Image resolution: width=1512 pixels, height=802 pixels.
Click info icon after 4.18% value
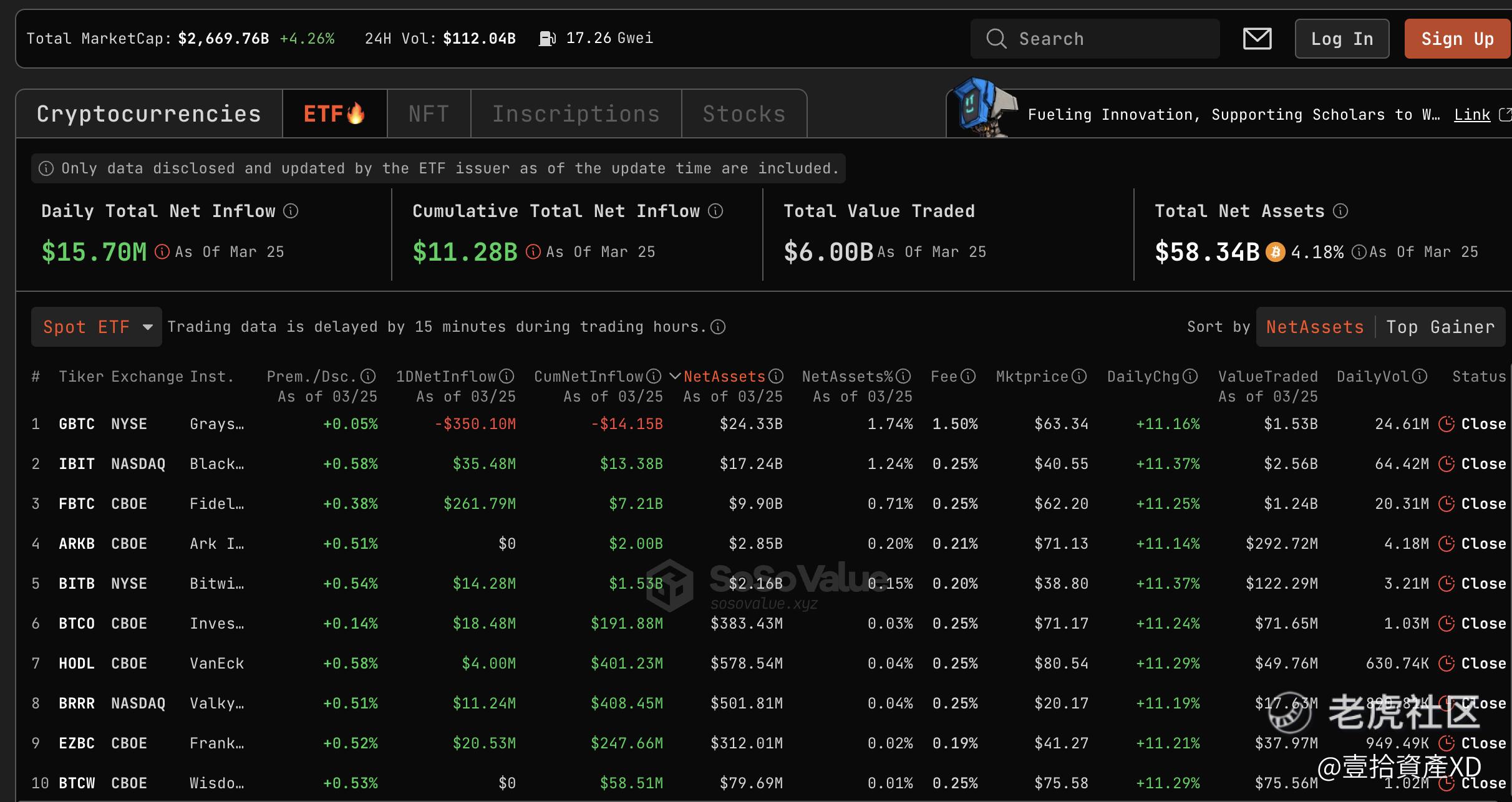tap(1359, 252)
